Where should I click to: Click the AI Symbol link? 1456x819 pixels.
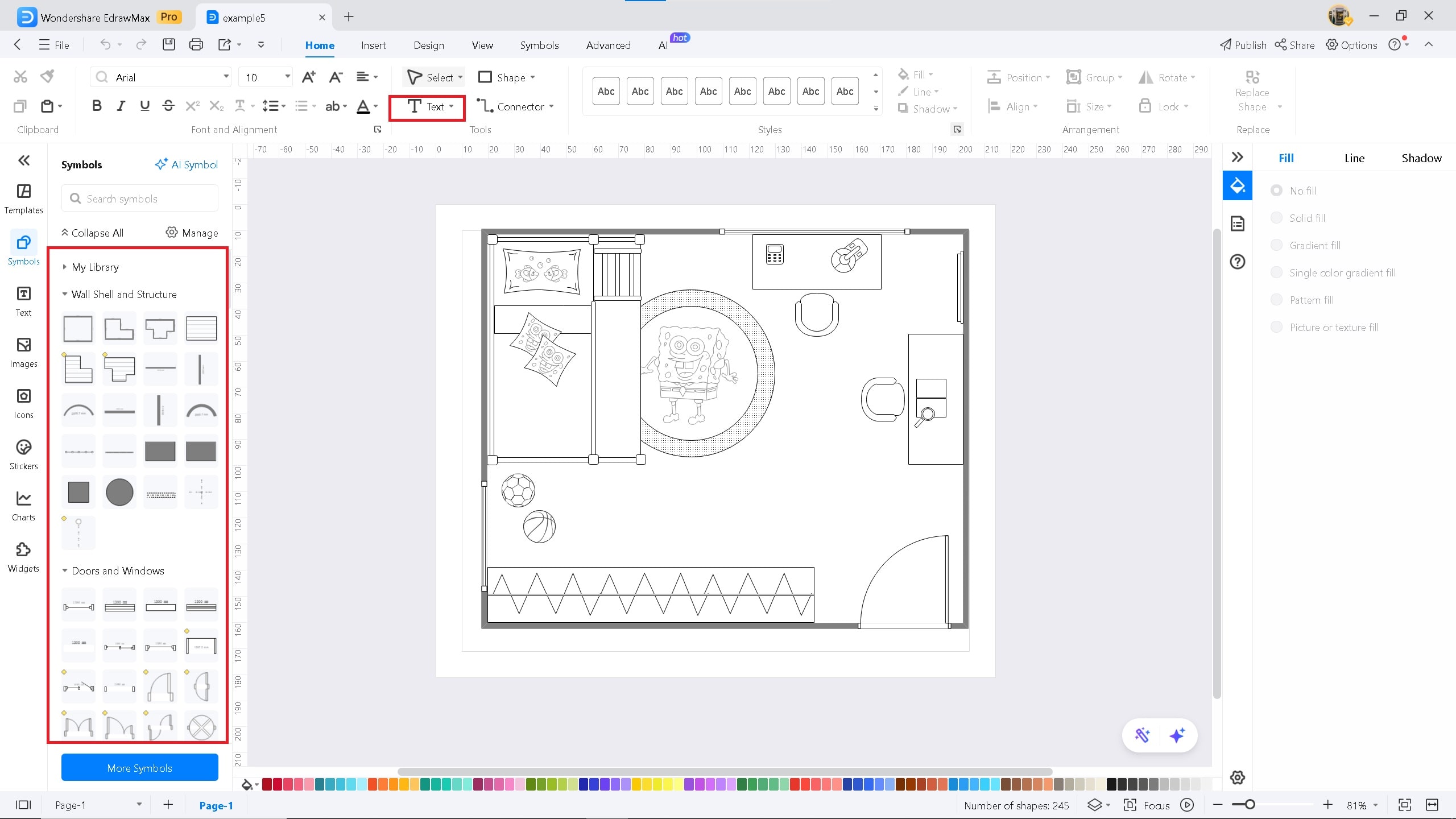[187, 164]
